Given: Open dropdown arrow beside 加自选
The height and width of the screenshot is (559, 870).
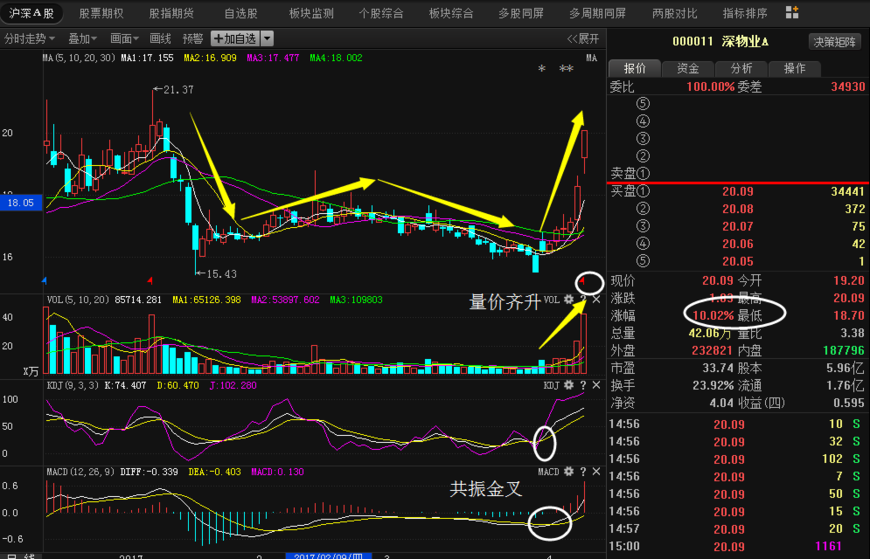Looking at the screenshot, I should tap(267, 39).
